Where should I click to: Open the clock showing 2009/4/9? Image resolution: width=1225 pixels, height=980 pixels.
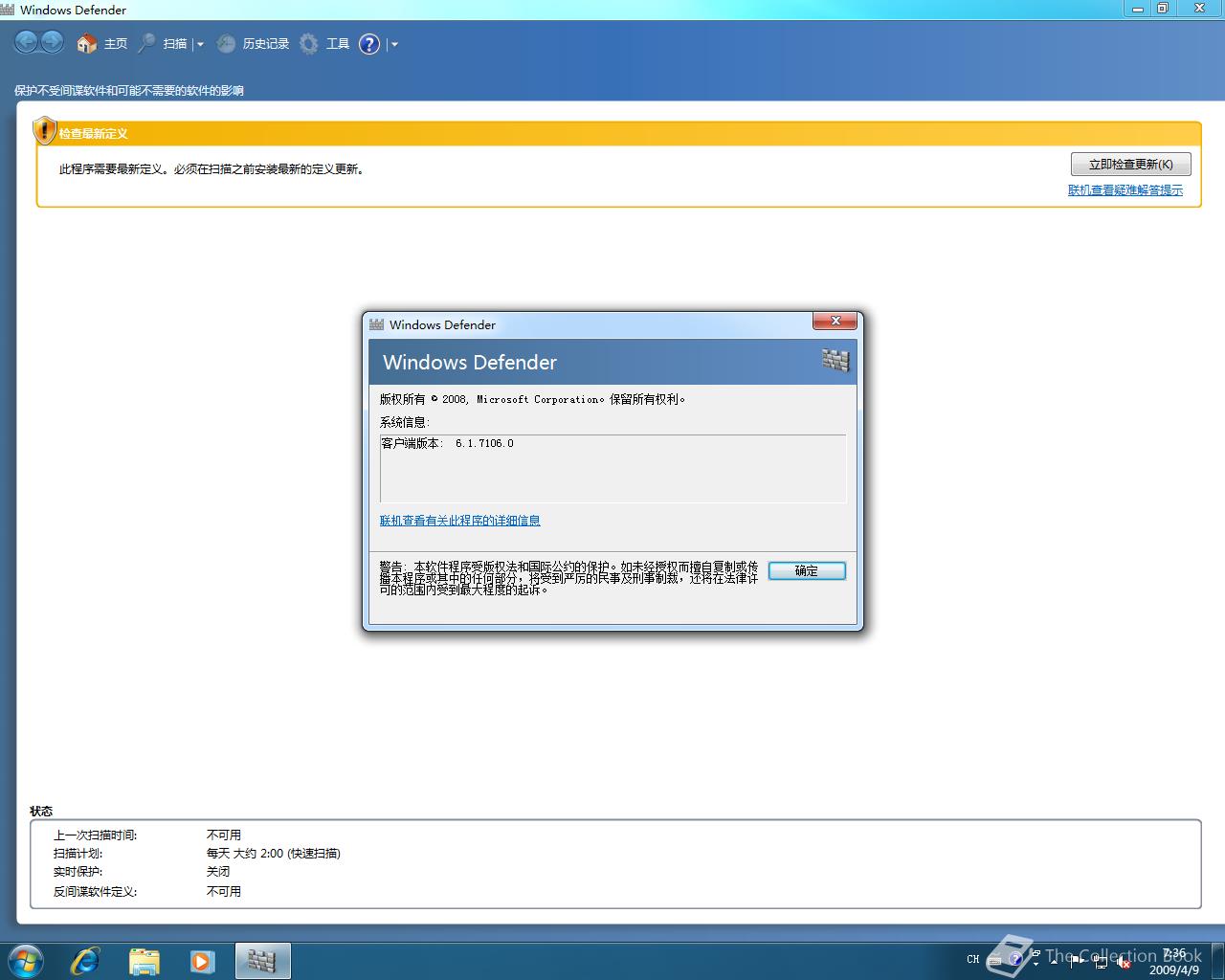point(1174,962)
